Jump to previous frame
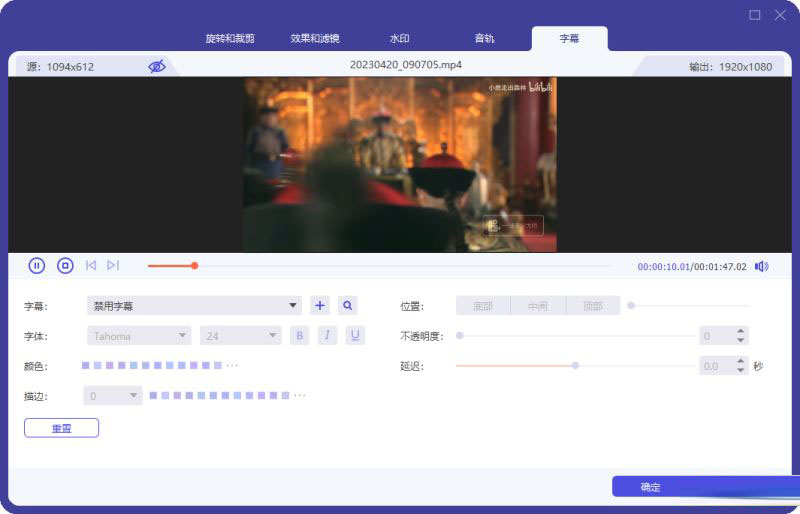The image size is (800, 514). [x=91, y=265]
